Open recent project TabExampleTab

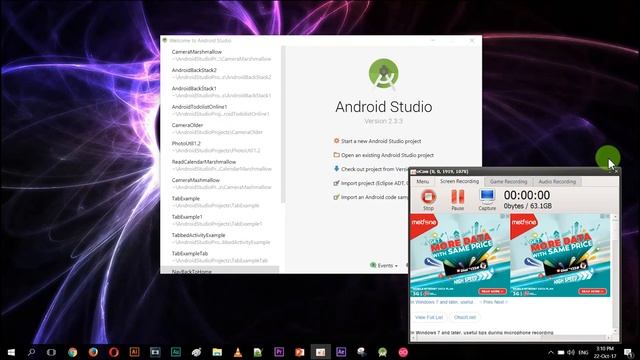tap(221, 257)
